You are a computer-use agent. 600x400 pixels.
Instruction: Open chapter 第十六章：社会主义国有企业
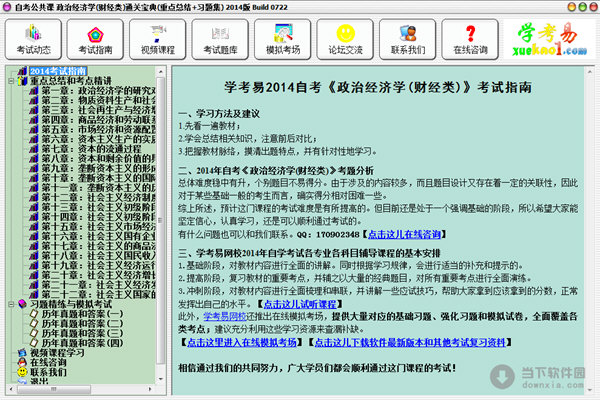(98, 237)
